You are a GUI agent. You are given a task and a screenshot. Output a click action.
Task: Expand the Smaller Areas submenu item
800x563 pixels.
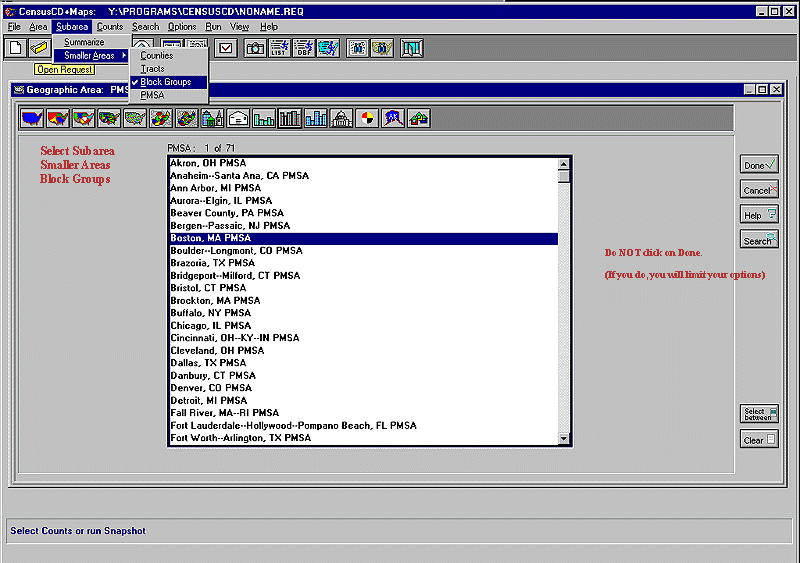(x=90, y=56)
